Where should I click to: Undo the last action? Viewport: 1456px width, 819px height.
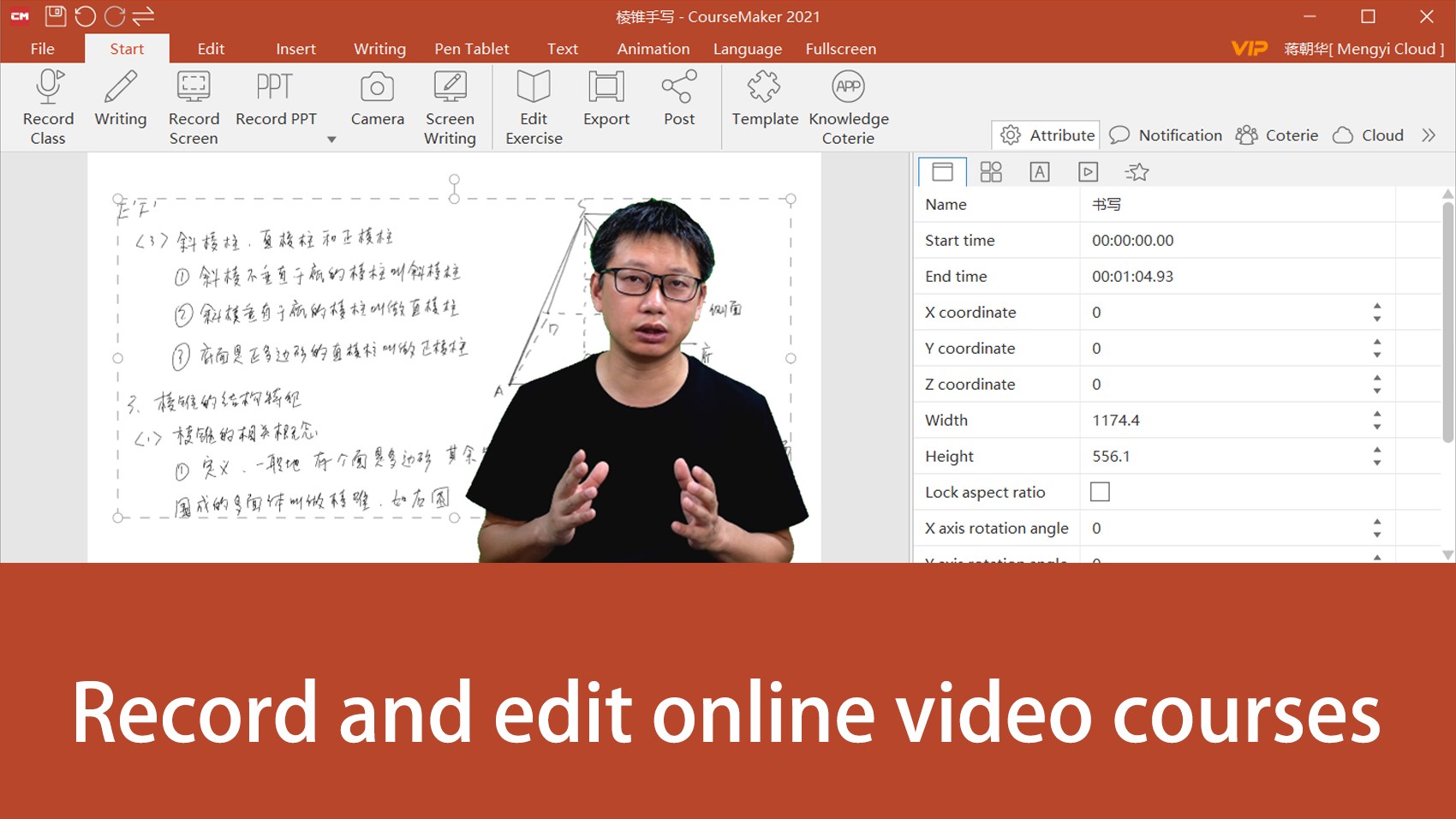pyautogui.click(x=85, y=15)
